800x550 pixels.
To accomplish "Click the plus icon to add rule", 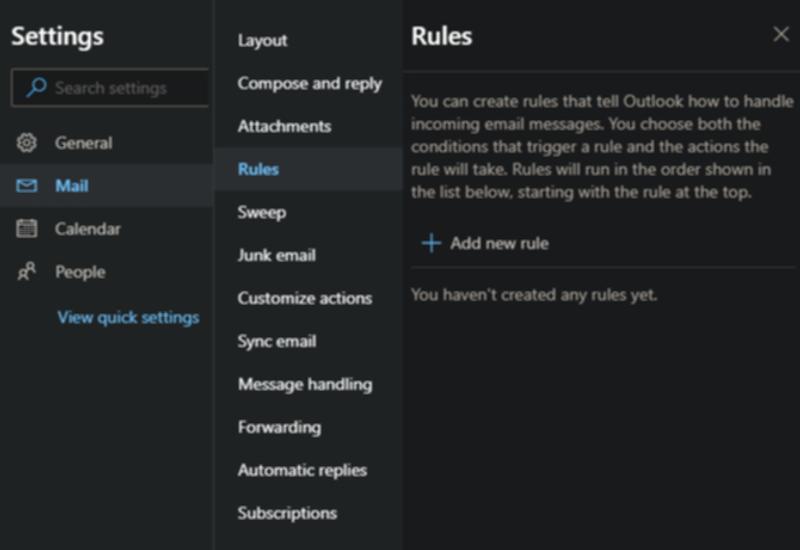I will [x=431, y=243].
